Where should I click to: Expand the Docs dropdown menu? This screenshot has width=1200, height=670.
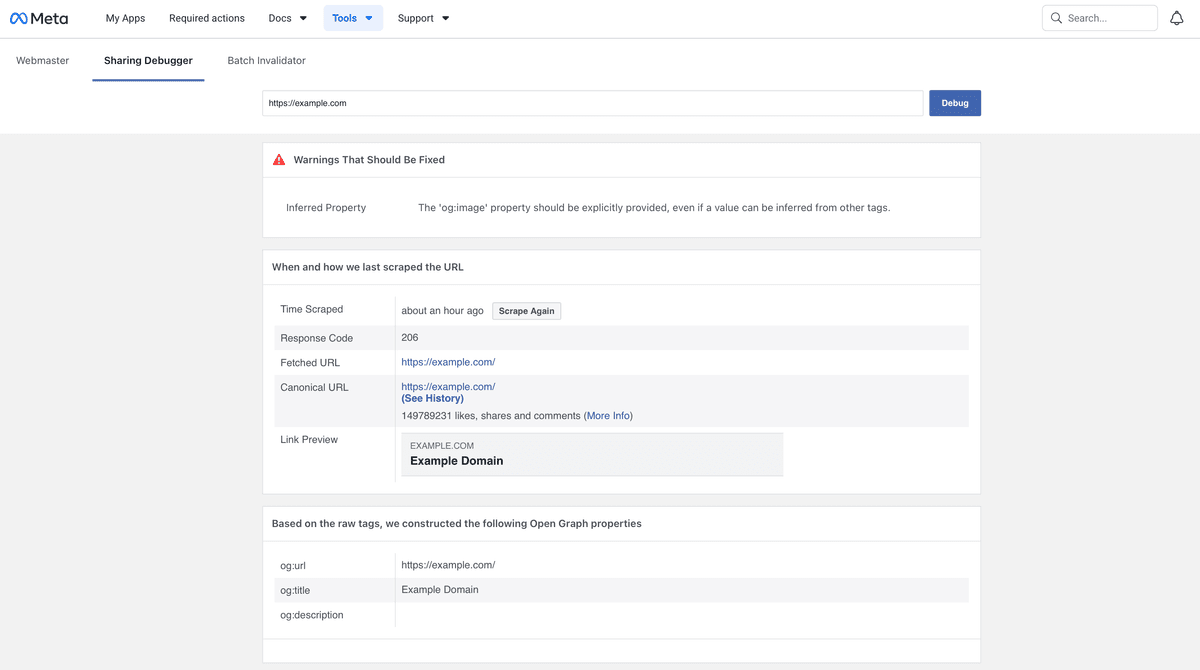[x=288, y=18]
